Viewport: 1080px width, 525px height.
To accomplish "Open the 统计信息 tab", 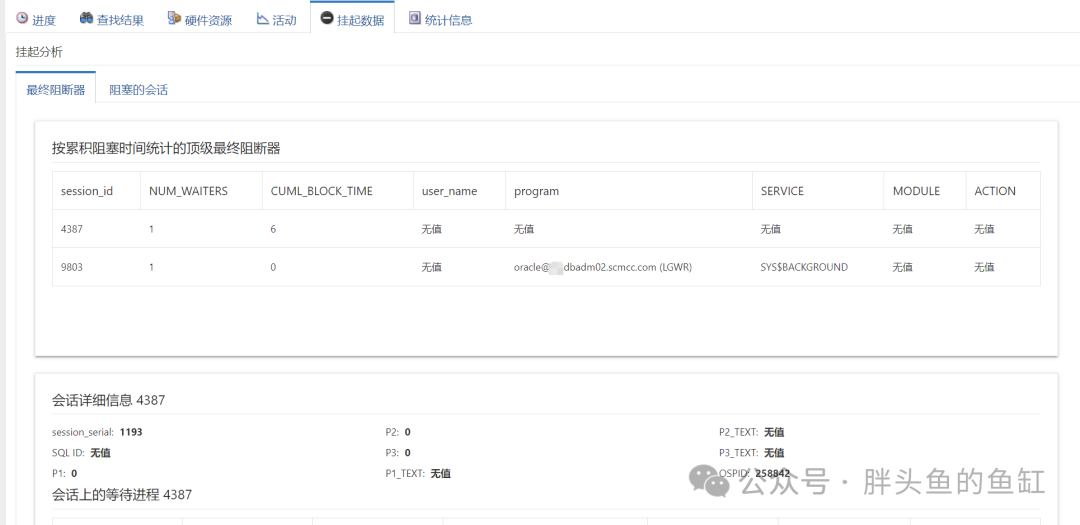I will click(440, 19).
